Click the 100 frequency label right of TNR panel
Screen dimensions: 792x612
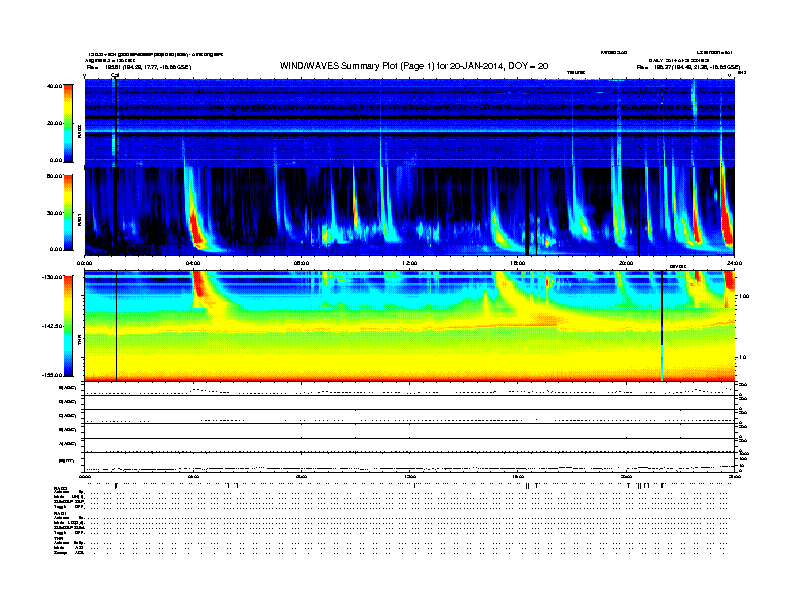744,296
